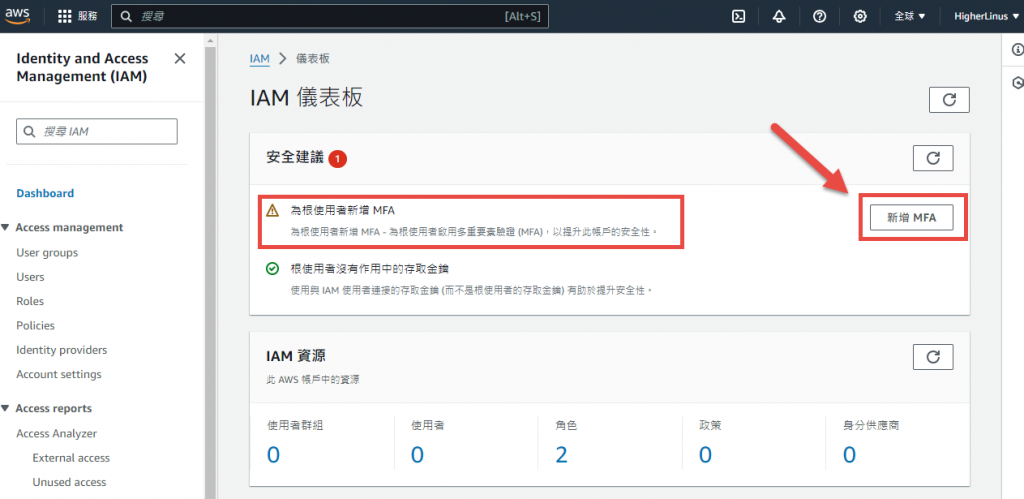Image resolution: width=1024 pixels, height=499 pixels.
Task: Open the 服務 services grid menu
Action: point(78,16)
